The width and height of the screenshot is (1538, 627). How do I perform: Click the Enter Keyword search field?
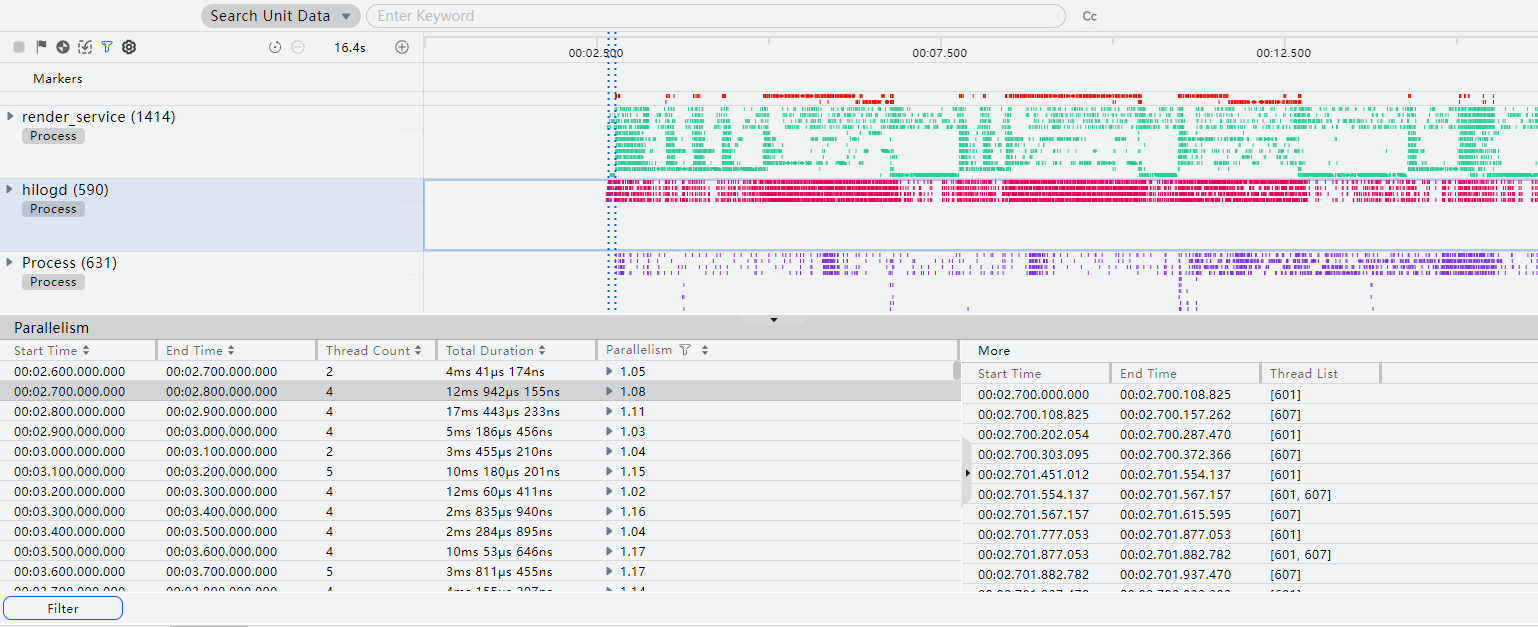click(x=715, y=16)
